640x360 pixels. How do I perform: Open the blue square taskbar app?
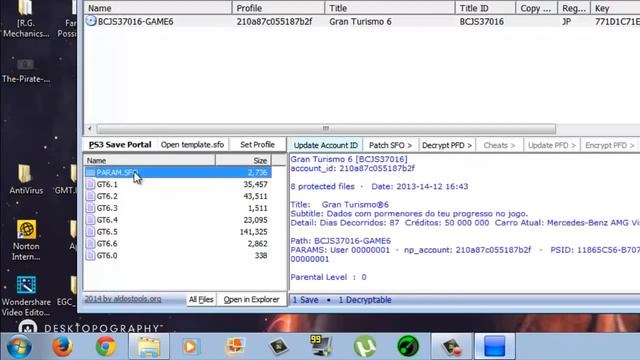(495, 346)
